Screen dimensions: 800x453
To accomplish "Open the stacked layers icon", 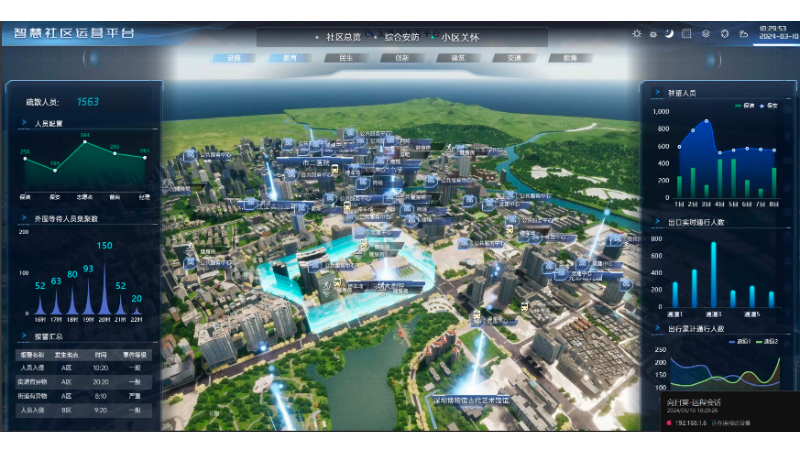I will pos(706,34).
